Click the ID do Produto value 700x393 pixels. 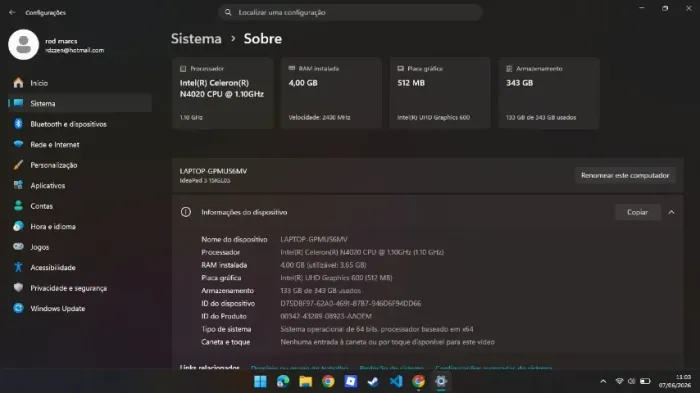pyautogui.click(x=326, y=316)
